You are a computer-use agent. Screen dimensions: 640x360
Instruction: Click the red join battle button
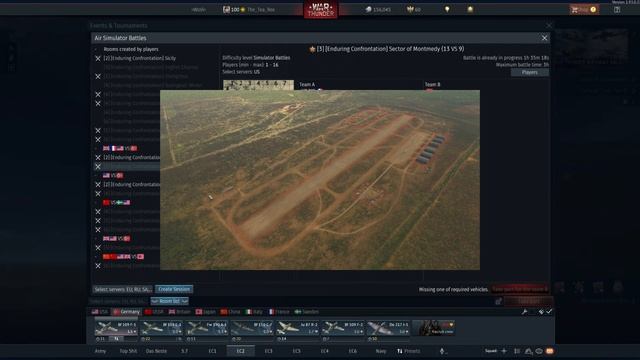coord(520,289)
